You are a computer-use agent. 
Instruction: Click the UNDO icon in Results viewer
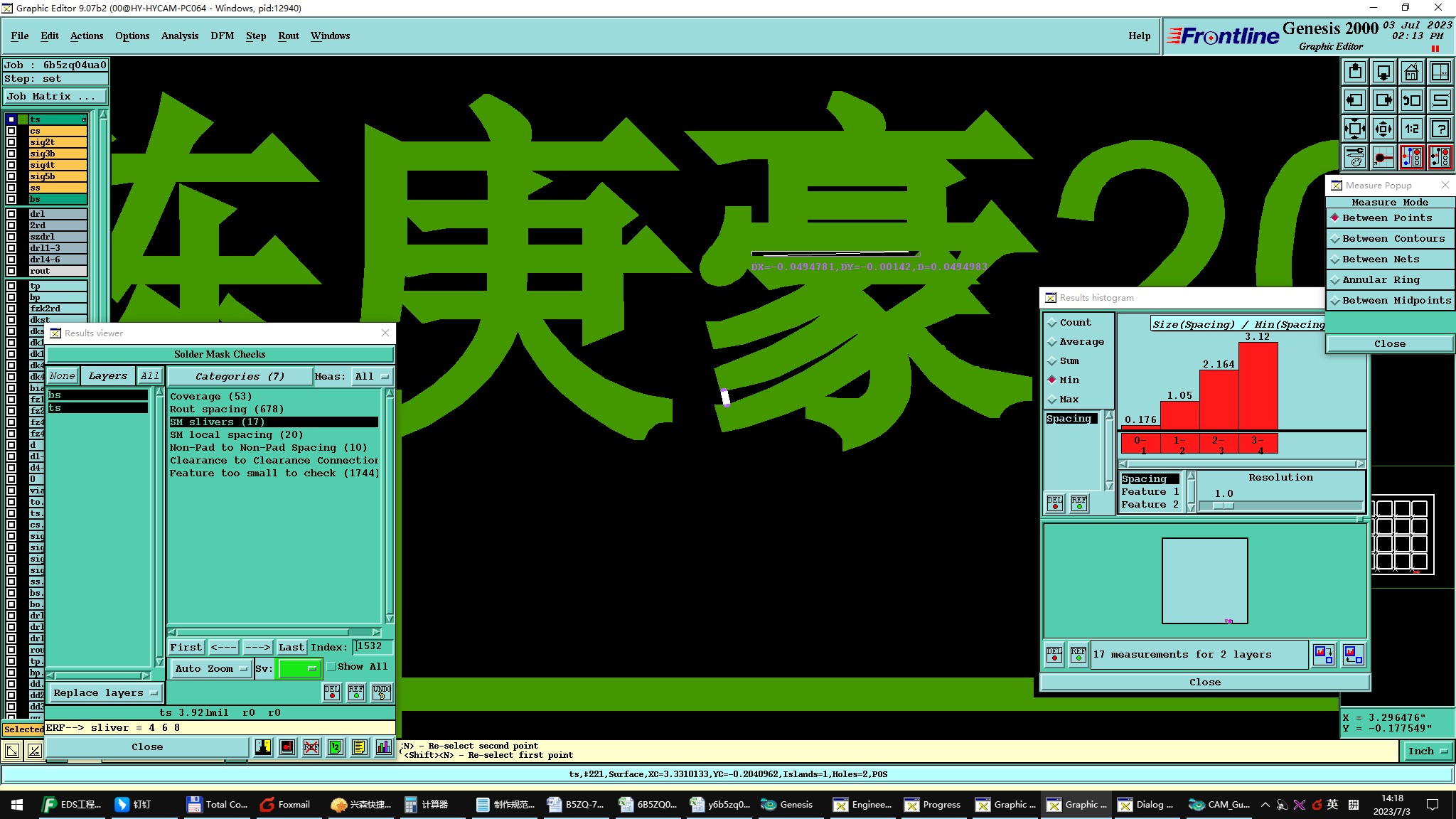click(x=382, y=692)
